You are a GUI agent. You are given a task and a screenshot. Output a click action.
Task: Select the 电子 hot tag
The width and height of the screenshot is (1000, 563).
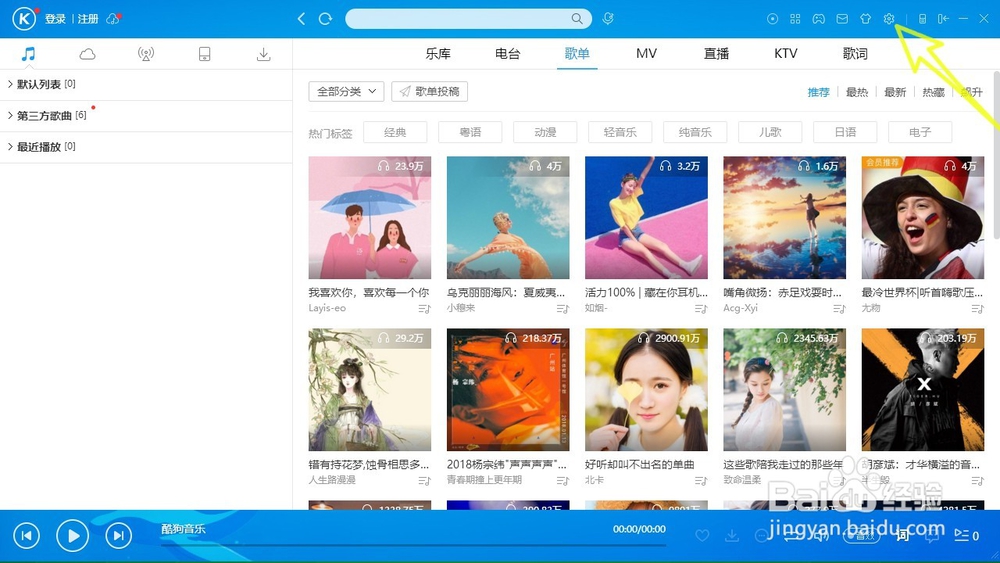point(920,132)
